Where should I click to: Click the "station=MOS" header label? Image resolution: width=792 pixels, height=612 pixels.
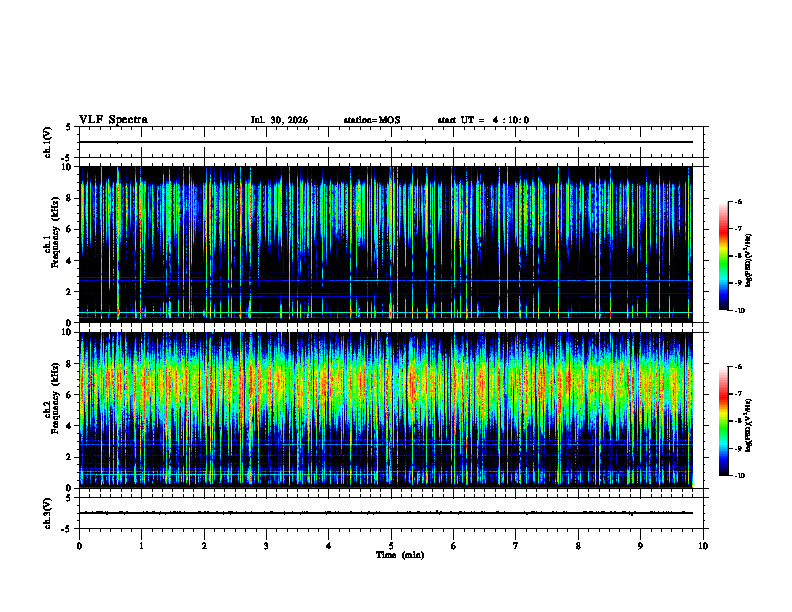click(x=372, y=120)
